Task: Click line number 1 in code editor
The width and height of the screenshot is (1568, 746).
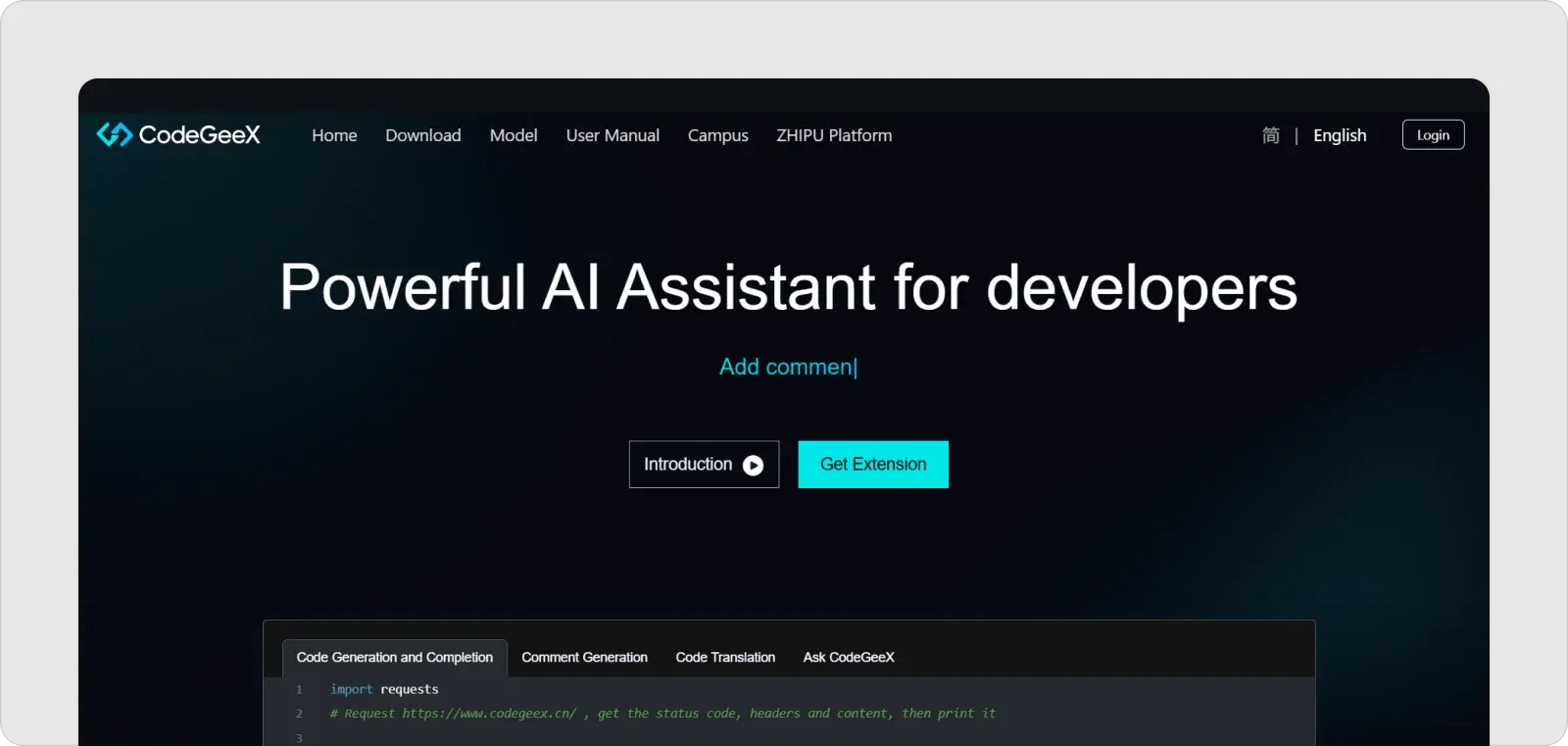Action: point(299,689)
